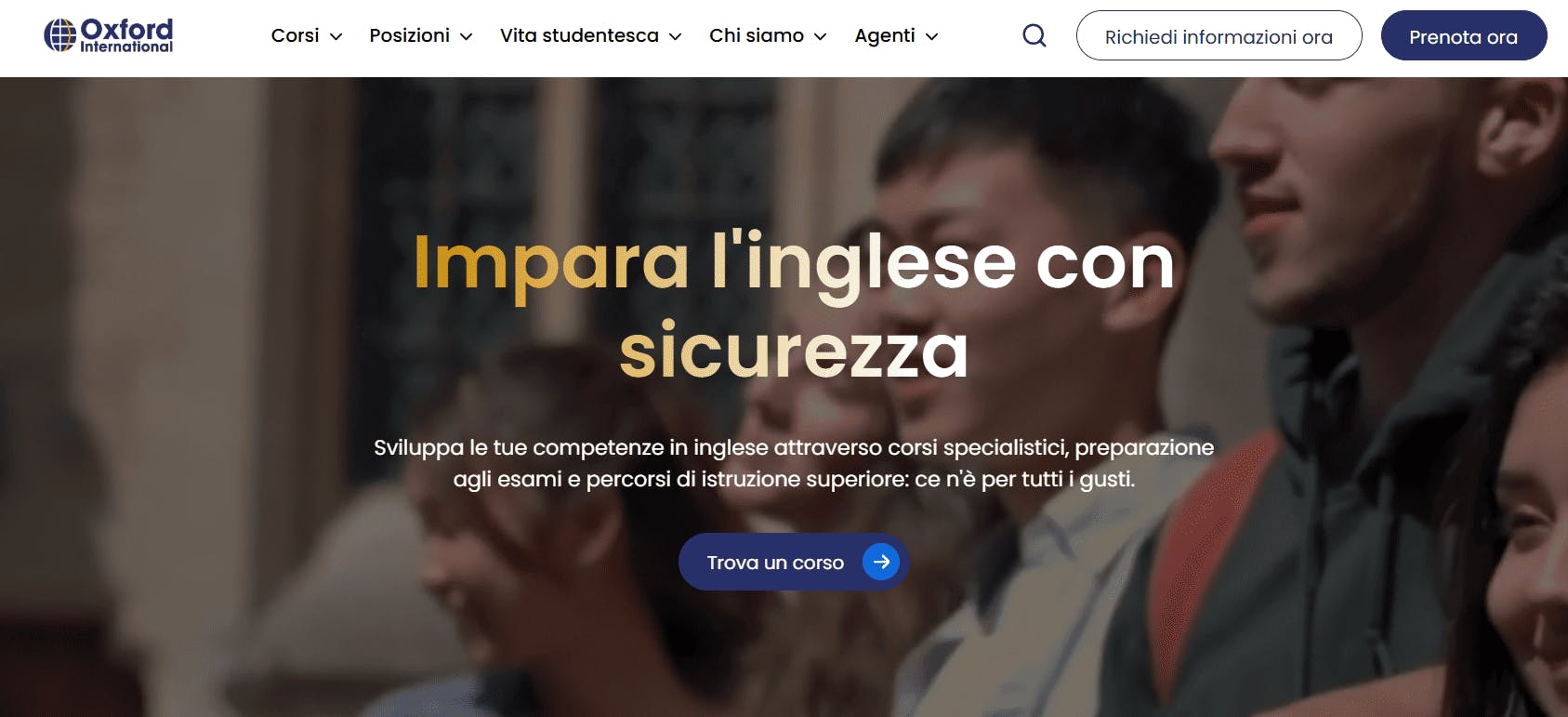Click the Richiedi informazioni ora button
Viewport: 1568px width, 717px height.
(x=1219, y=35)
